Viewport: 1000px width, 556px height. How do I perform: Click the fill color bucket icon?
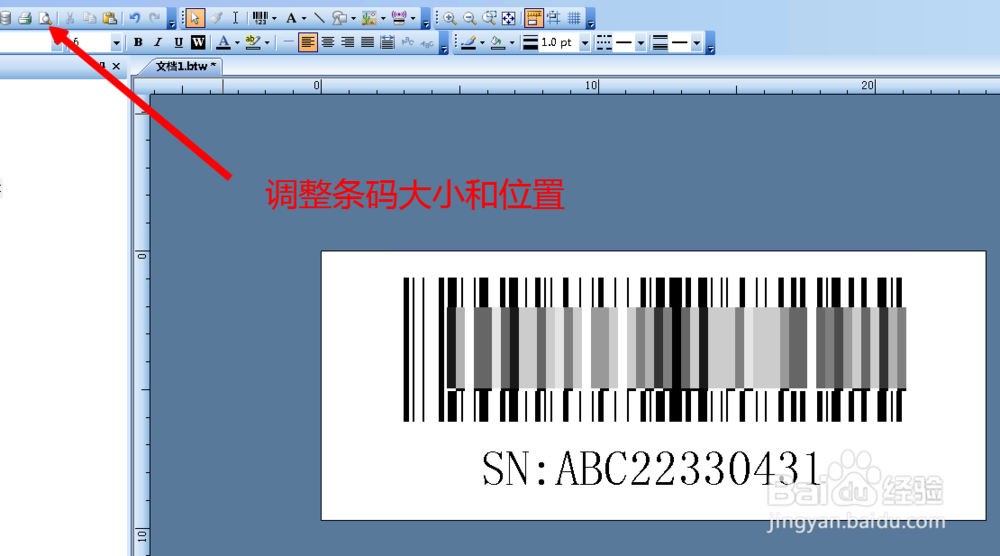[498, 43]
